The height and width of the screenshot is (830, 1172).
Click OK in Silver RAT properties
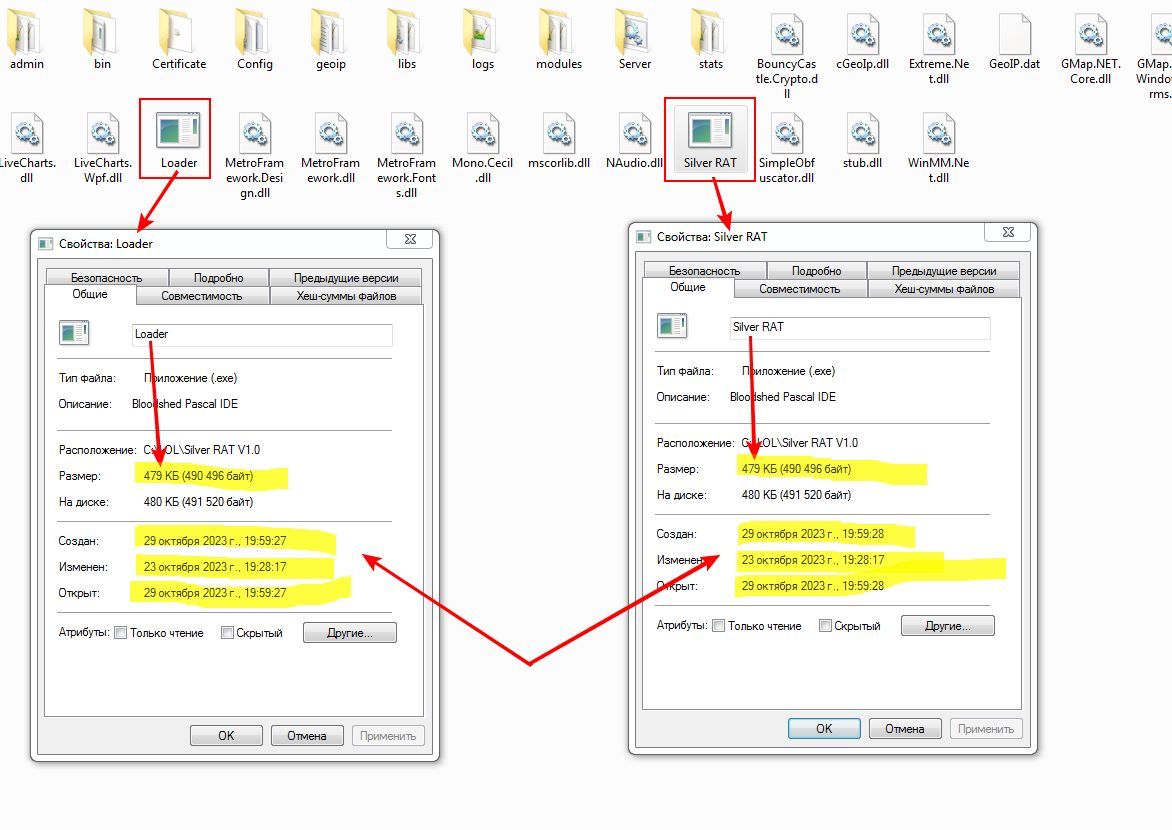pos(824,729)
